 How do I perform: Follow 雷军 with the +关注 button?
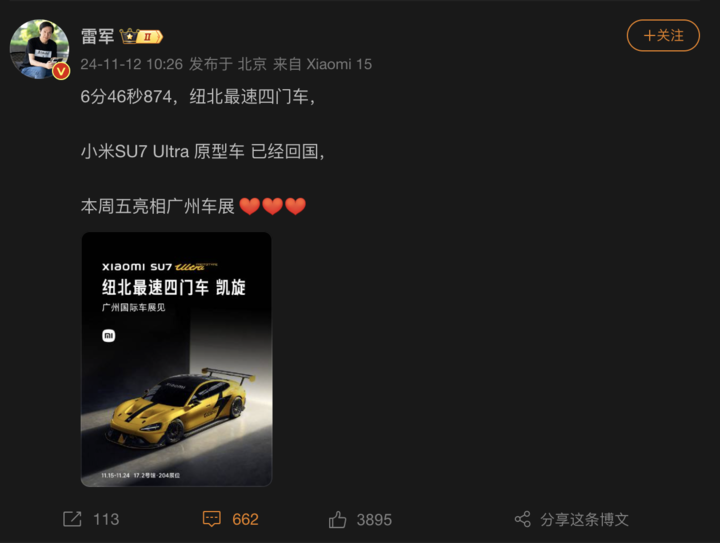[663, 35]
